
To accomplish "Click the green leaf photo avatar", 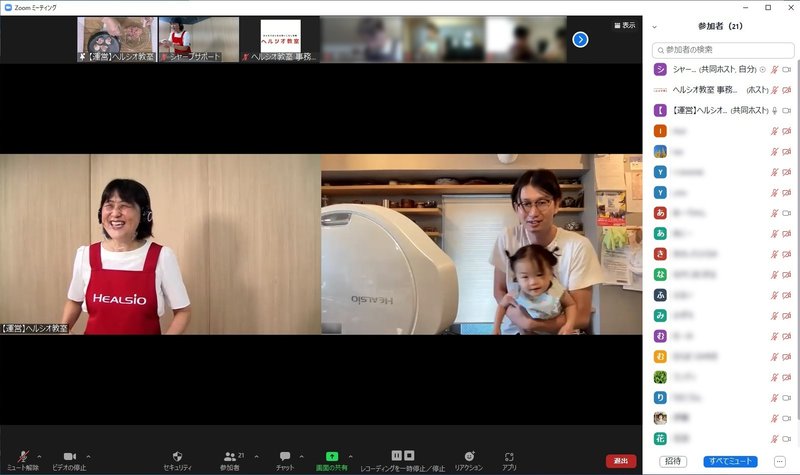I will coord(660,377).
